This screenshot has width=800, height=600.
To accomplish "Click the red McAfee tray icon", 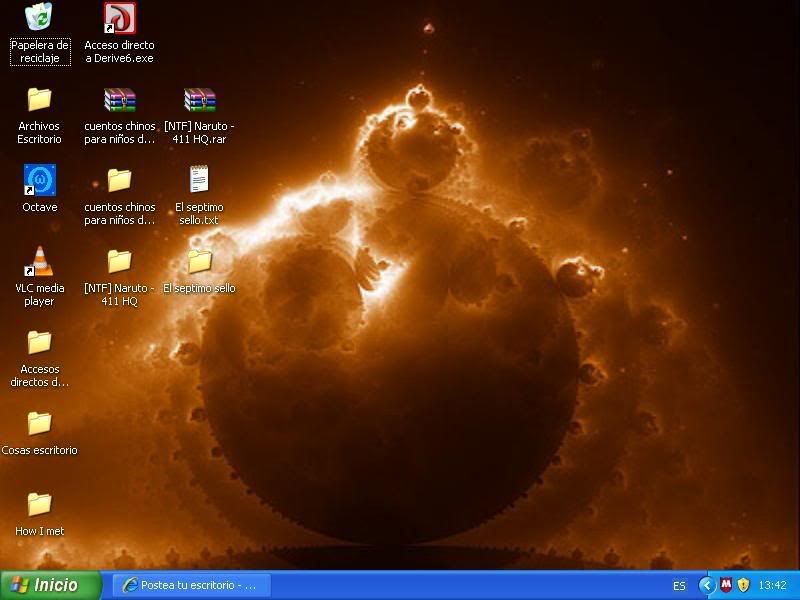I will [x=726, y=585].
